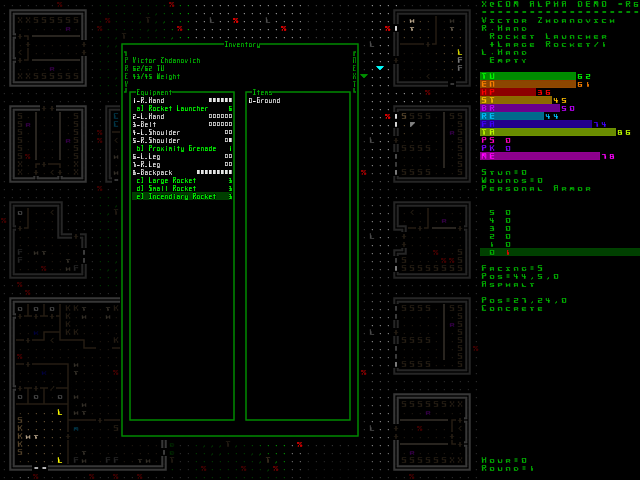The image size is (640, 480).
Task: Click the X@COM Alpha Demo title text
Action: pyautogui.click(x=560, y=4)
